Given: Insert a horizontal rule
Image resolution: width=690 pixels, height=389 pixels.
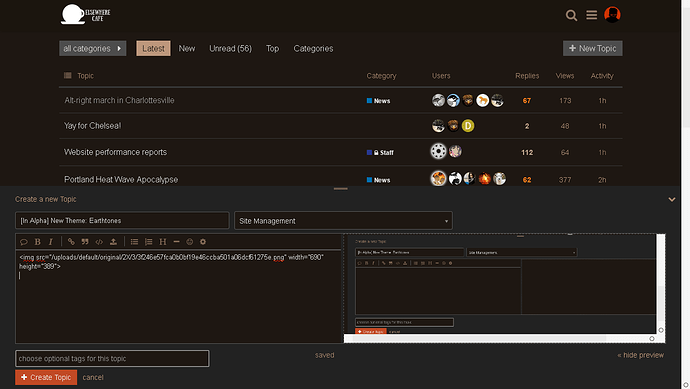Looking at the screenshot, I should (x=176, y=242).
